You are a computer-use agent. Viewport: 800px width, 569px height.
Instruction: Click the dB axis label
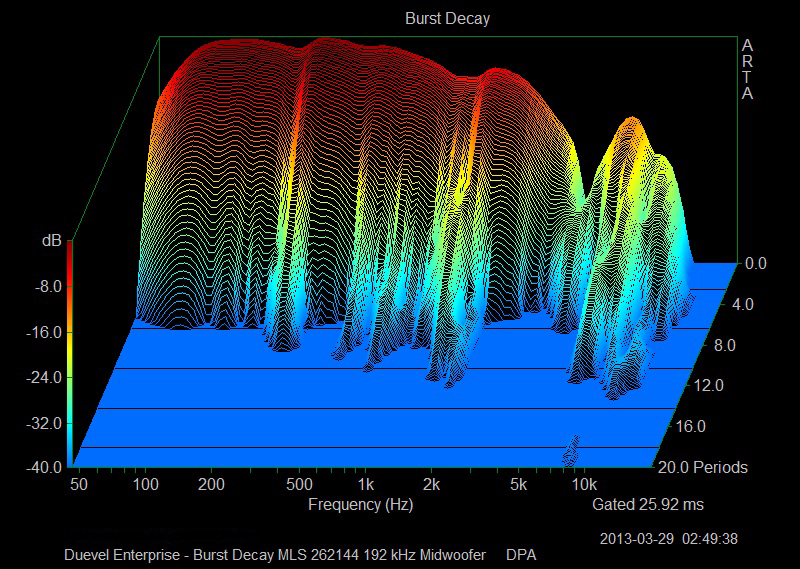pyautogui.click(x=52, y=241)
